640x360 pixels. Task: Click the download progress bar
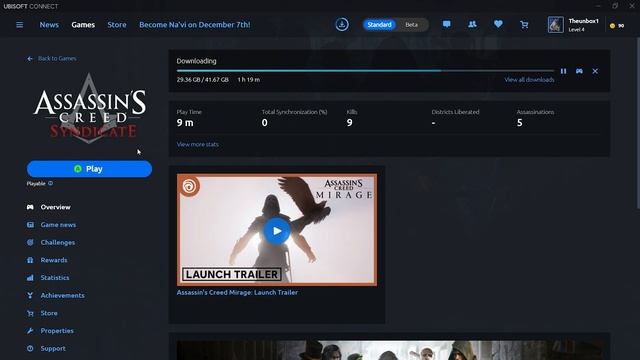point(365,71)
